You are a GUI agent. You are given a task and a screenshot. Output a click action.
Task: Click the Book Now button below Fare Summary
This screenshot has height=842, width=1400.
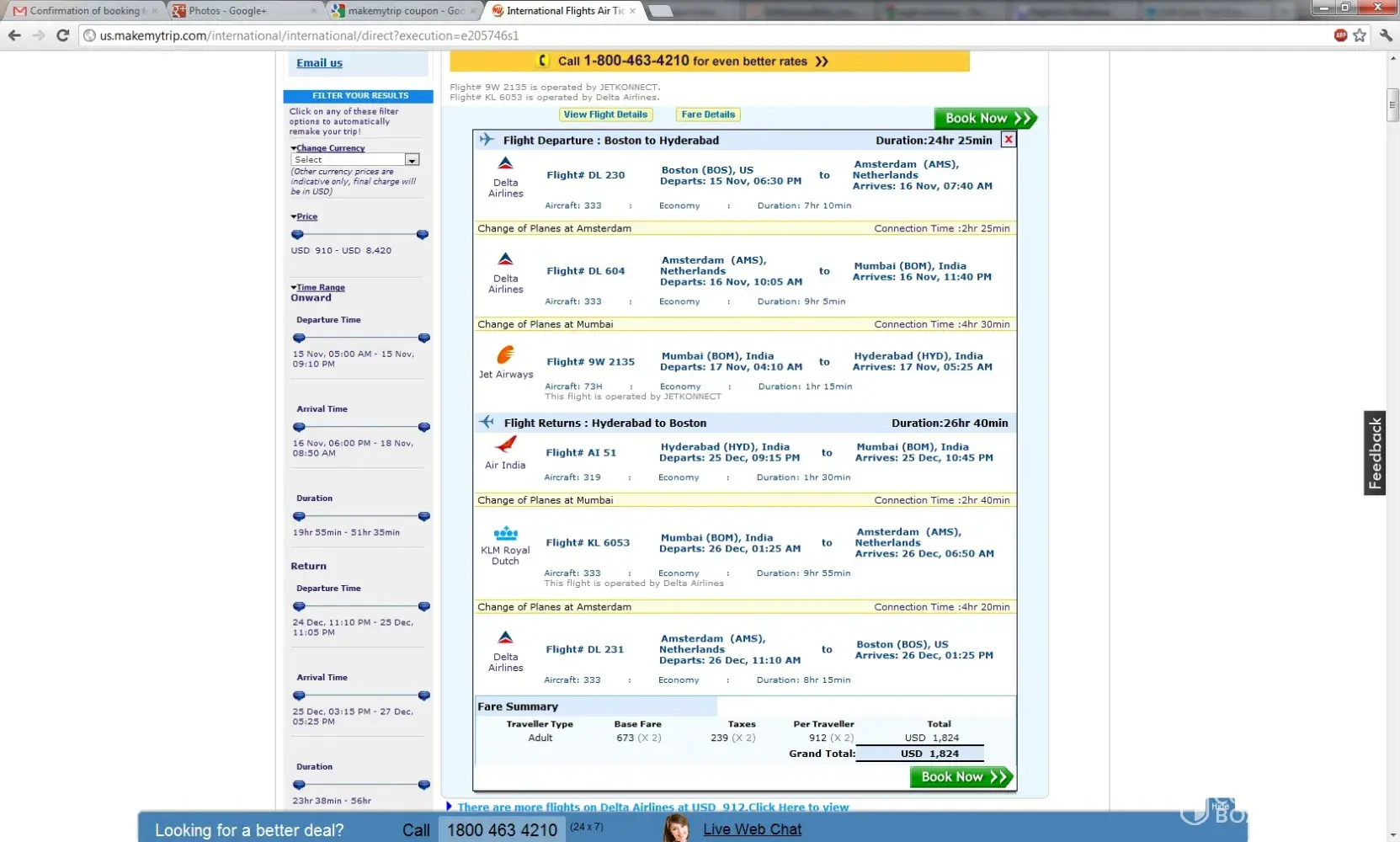(961, 777)
